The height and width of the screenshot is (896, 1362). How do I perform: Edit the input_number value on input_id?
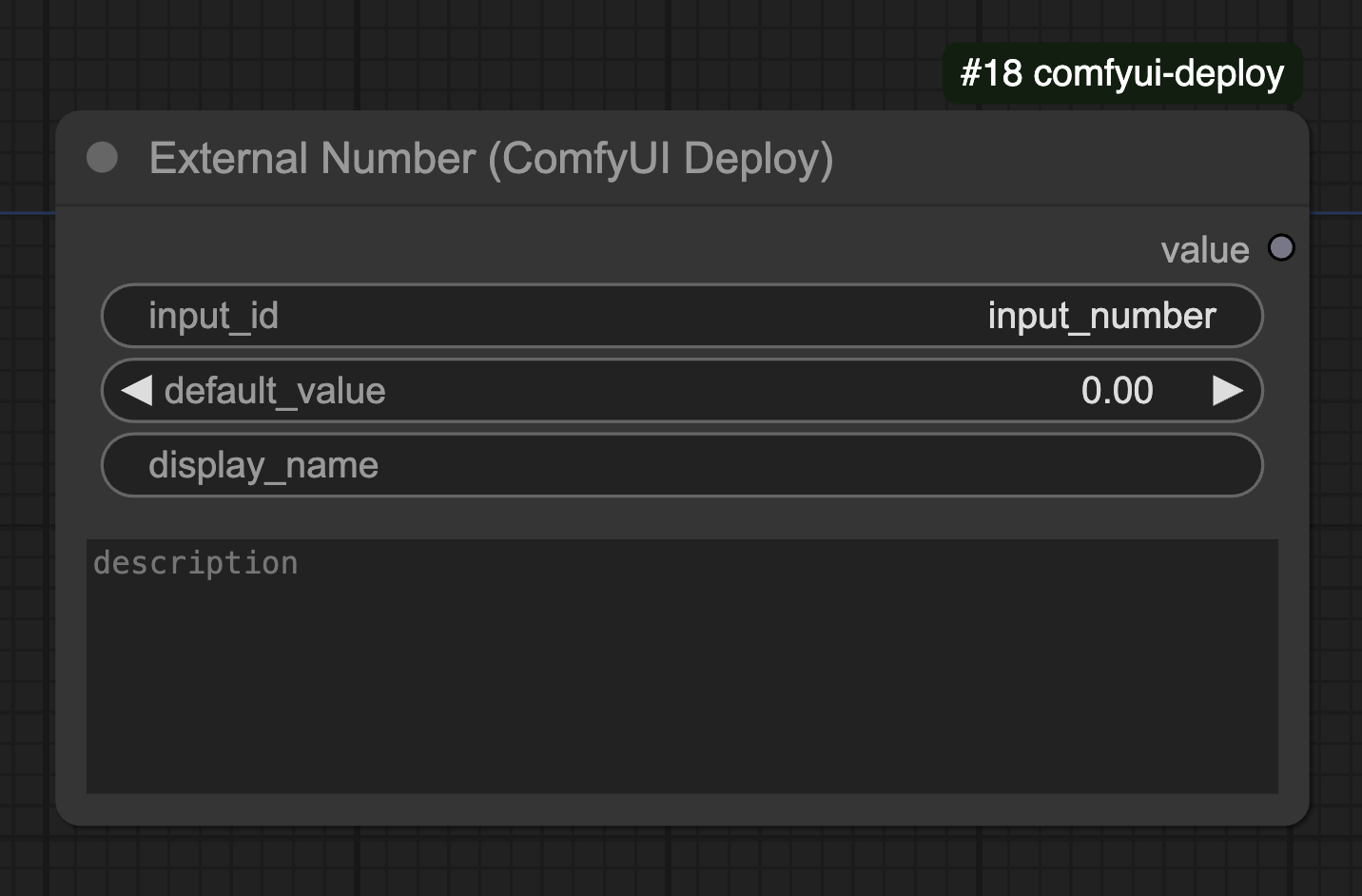click(1101, 316)
